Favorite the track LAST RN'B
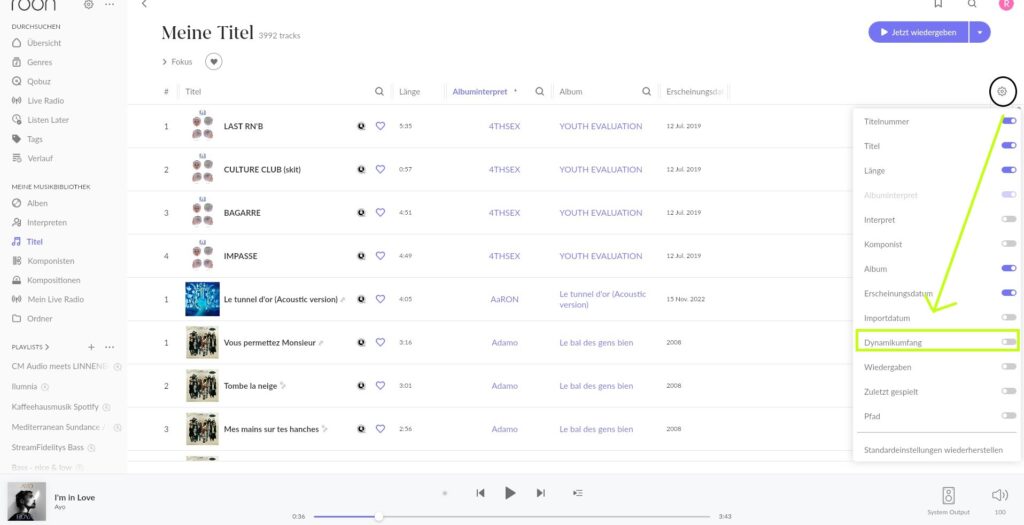This screenshot has width=1024, height=525. coord(380,126)
